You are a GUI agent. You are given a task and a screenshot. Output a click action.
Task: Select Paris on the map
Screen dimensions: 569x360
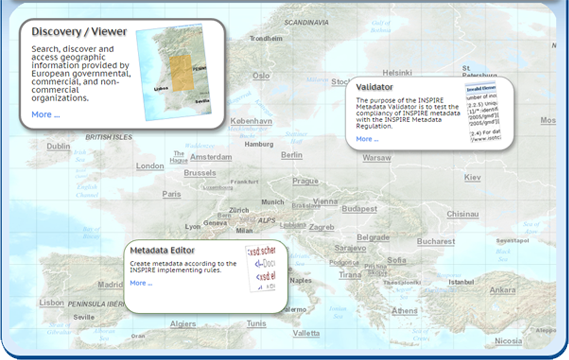point(171,194)
